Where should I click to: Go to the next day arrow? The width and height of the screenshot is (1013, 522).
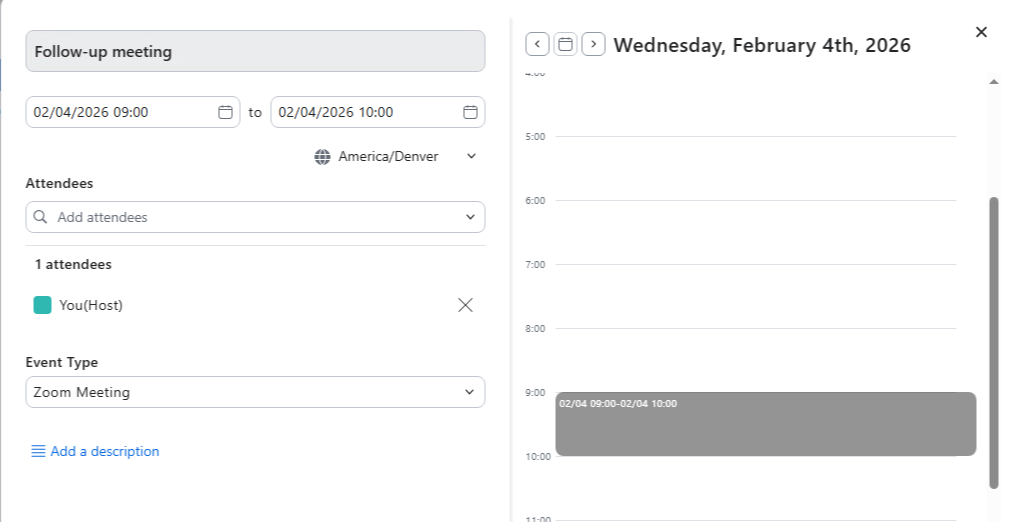tap(593, 44)
